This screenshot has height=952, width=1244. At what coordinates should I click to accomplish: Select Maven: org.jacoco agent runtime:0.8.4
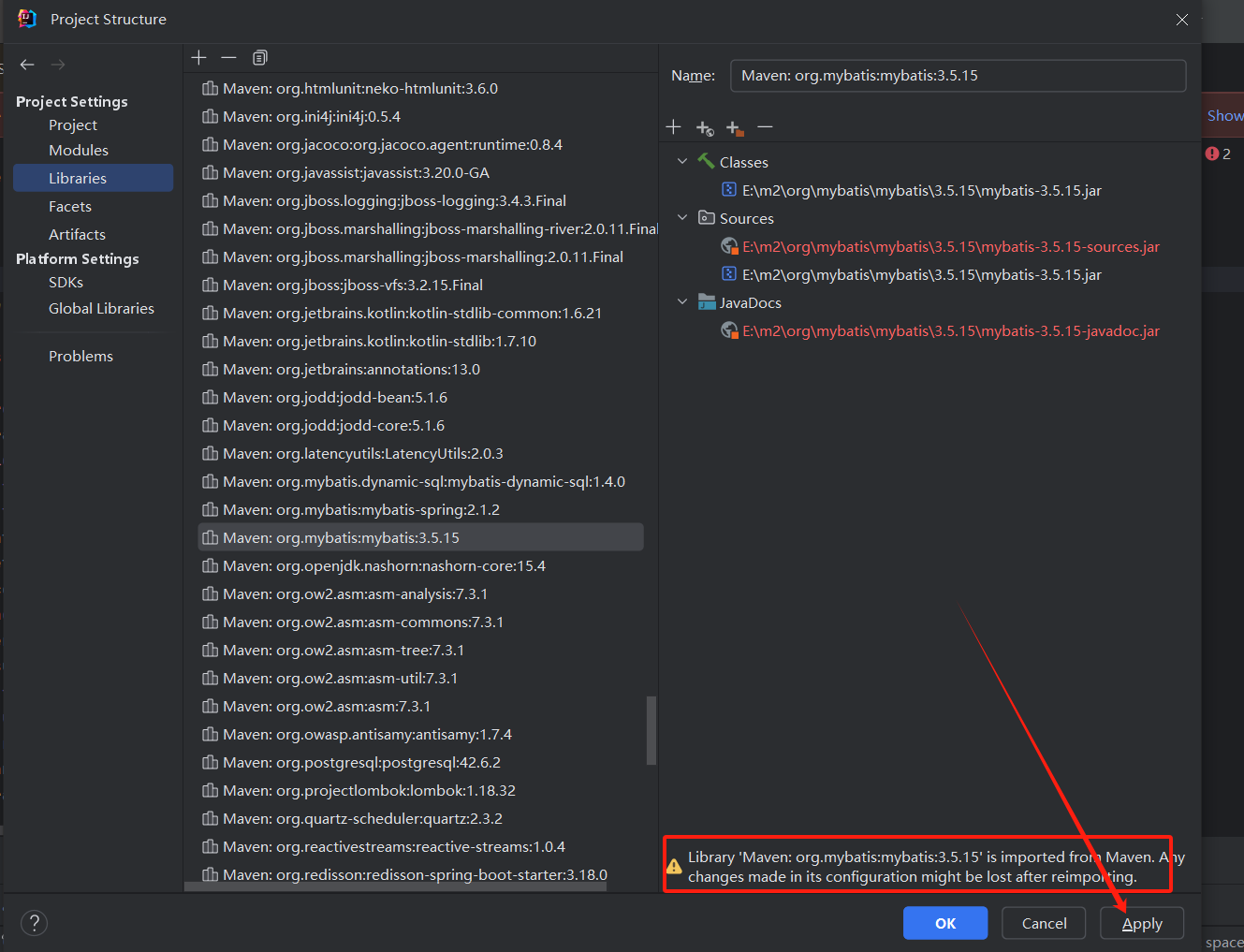point(392,145)
